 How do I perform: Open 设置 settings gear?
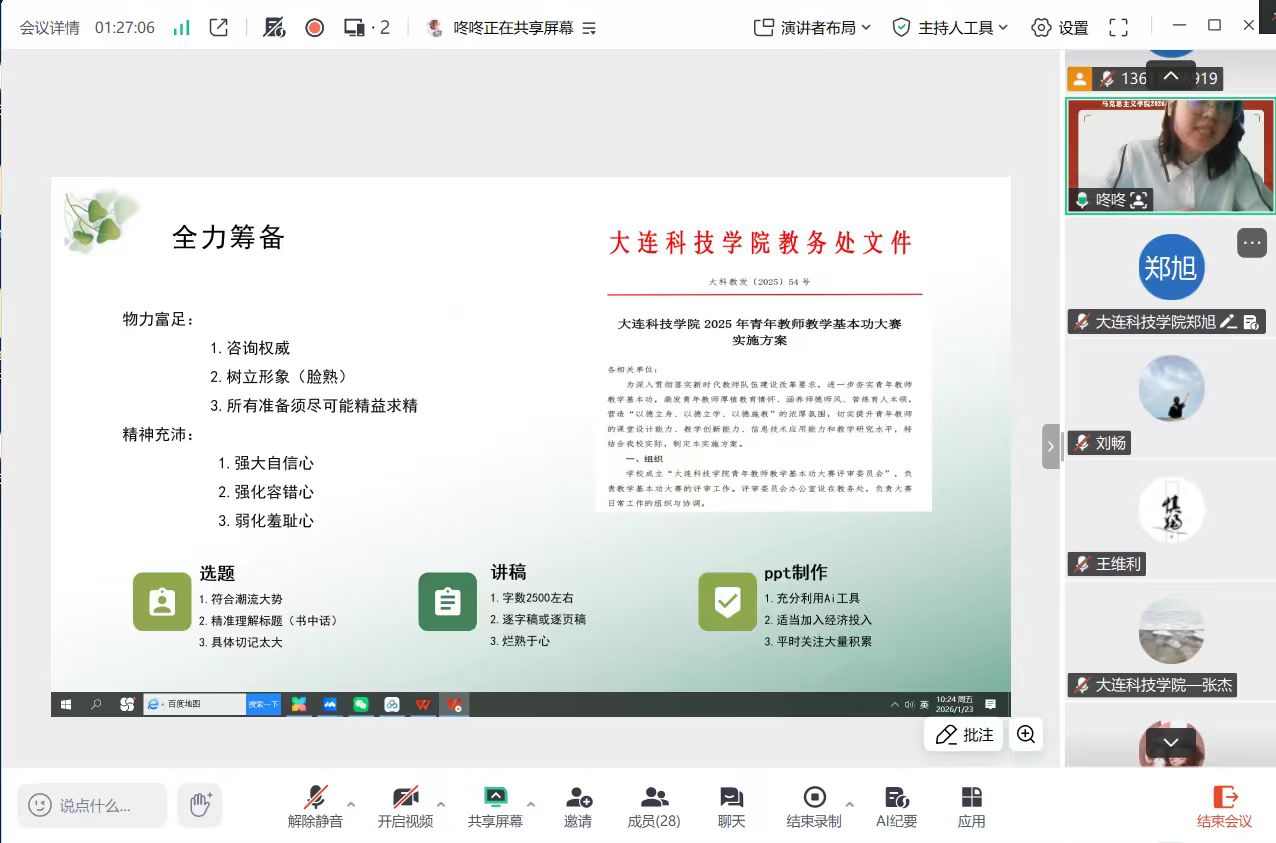click(1060, 28)
